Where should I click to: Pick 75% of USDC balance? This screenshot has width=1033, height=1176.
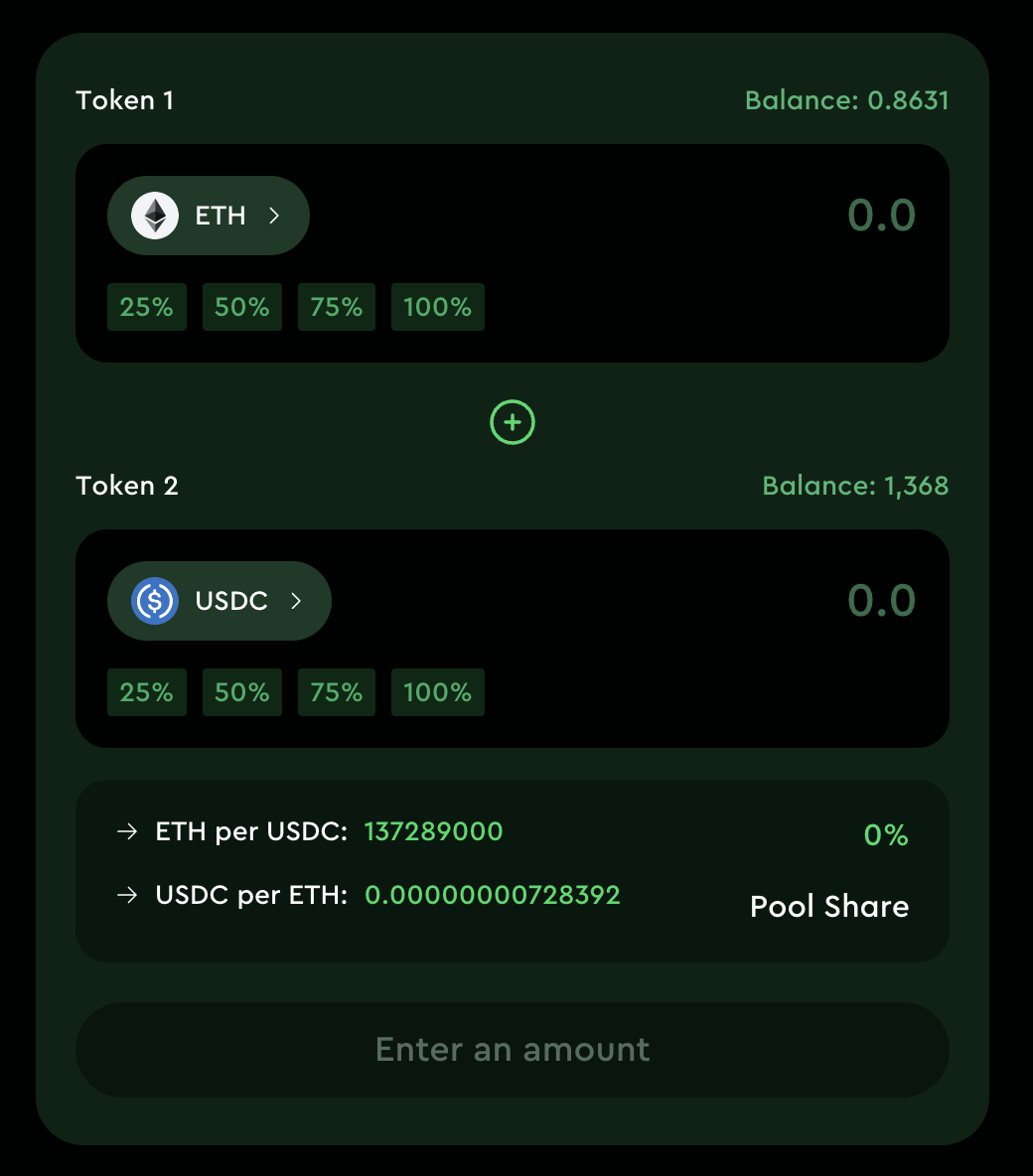click(337, 692)
